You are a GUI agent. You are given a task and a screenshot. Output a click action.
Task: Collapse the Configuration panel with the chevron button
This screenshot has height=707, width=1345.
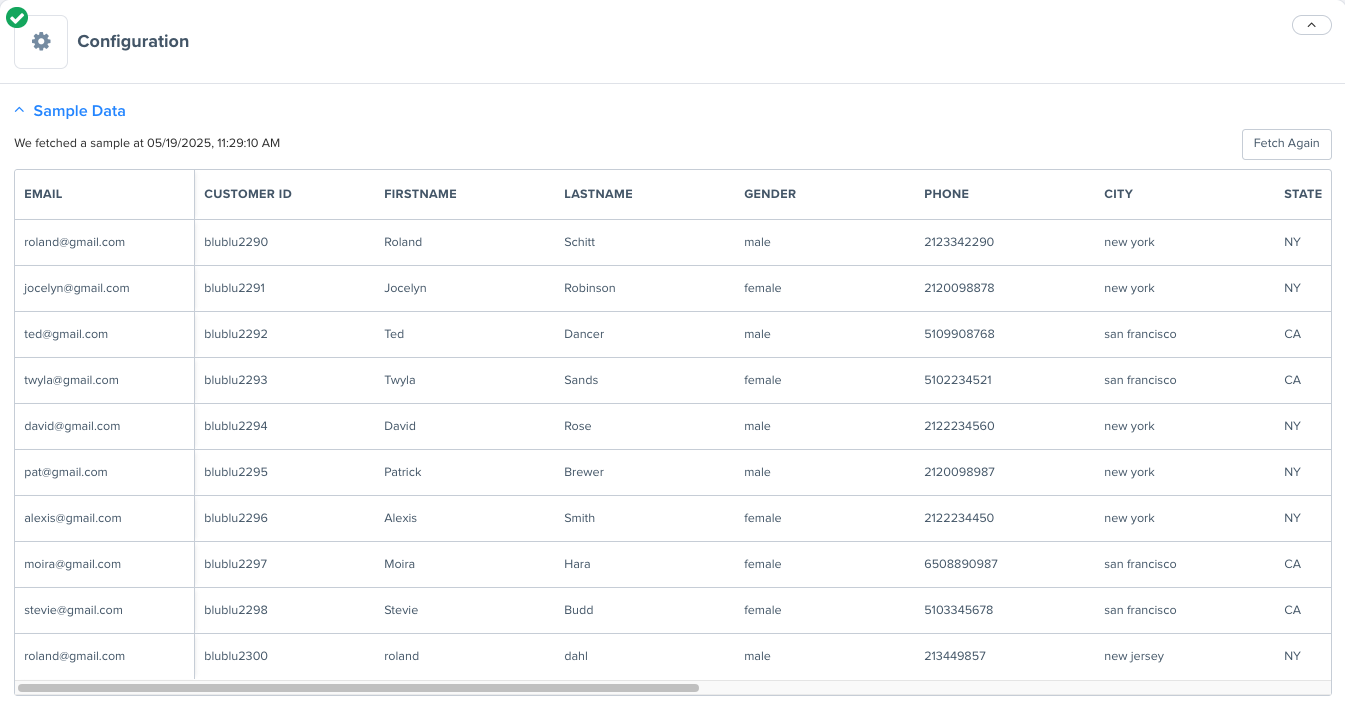click(1311, 25)
